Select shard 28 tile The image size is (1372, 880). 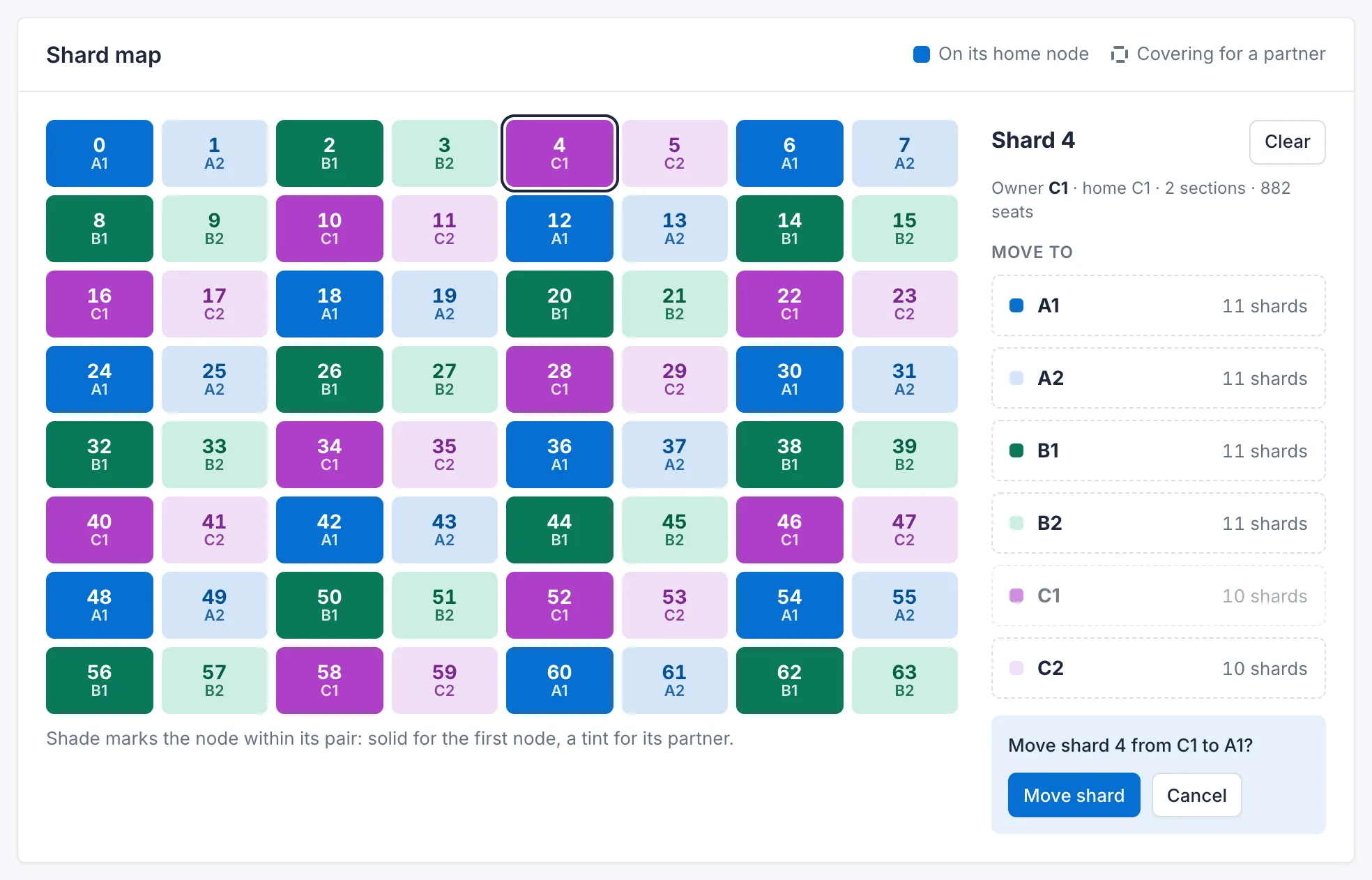(x=560, y=379)
